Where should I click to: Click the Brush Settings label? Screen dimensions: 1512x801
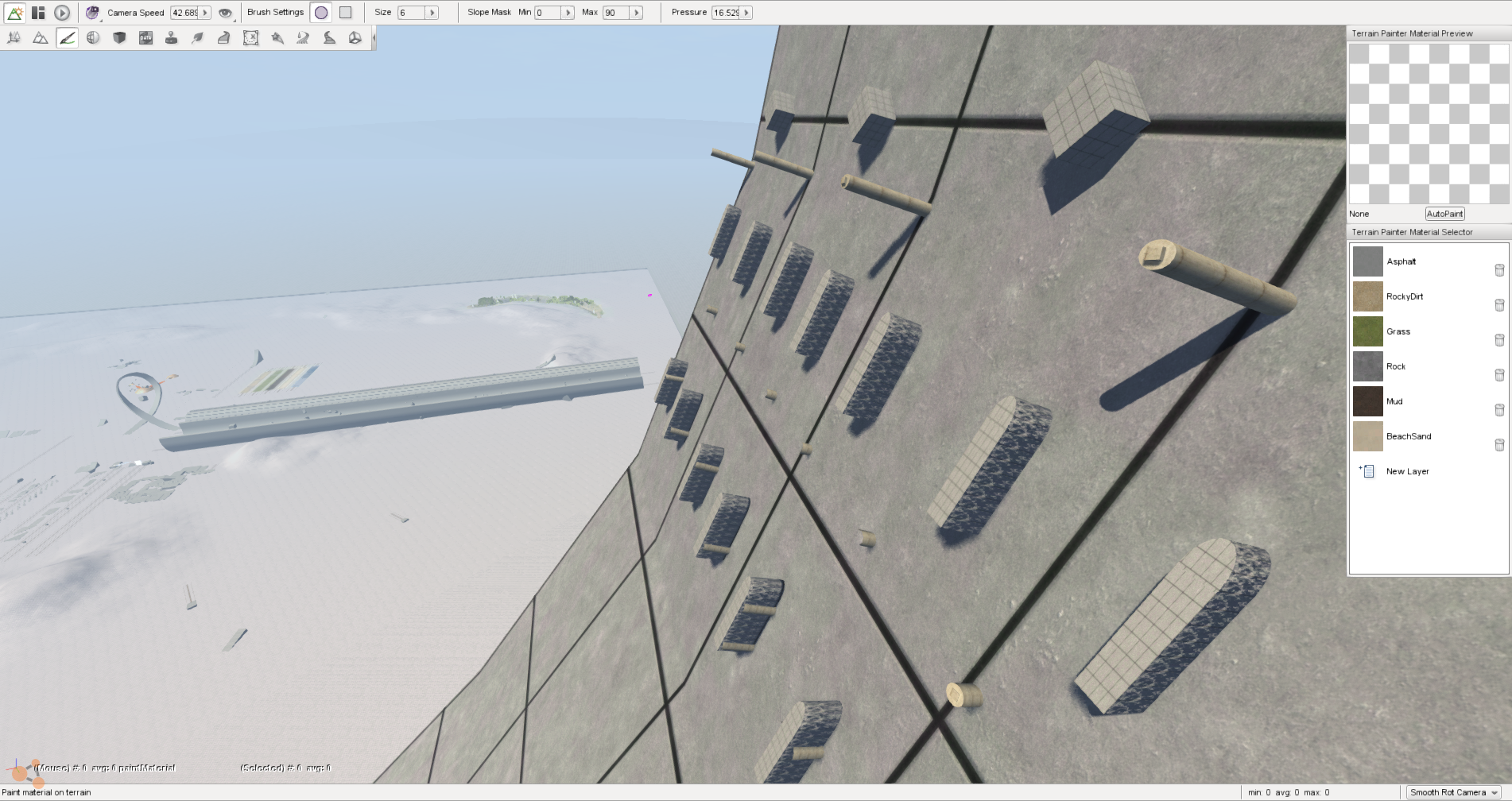(275, 12)
